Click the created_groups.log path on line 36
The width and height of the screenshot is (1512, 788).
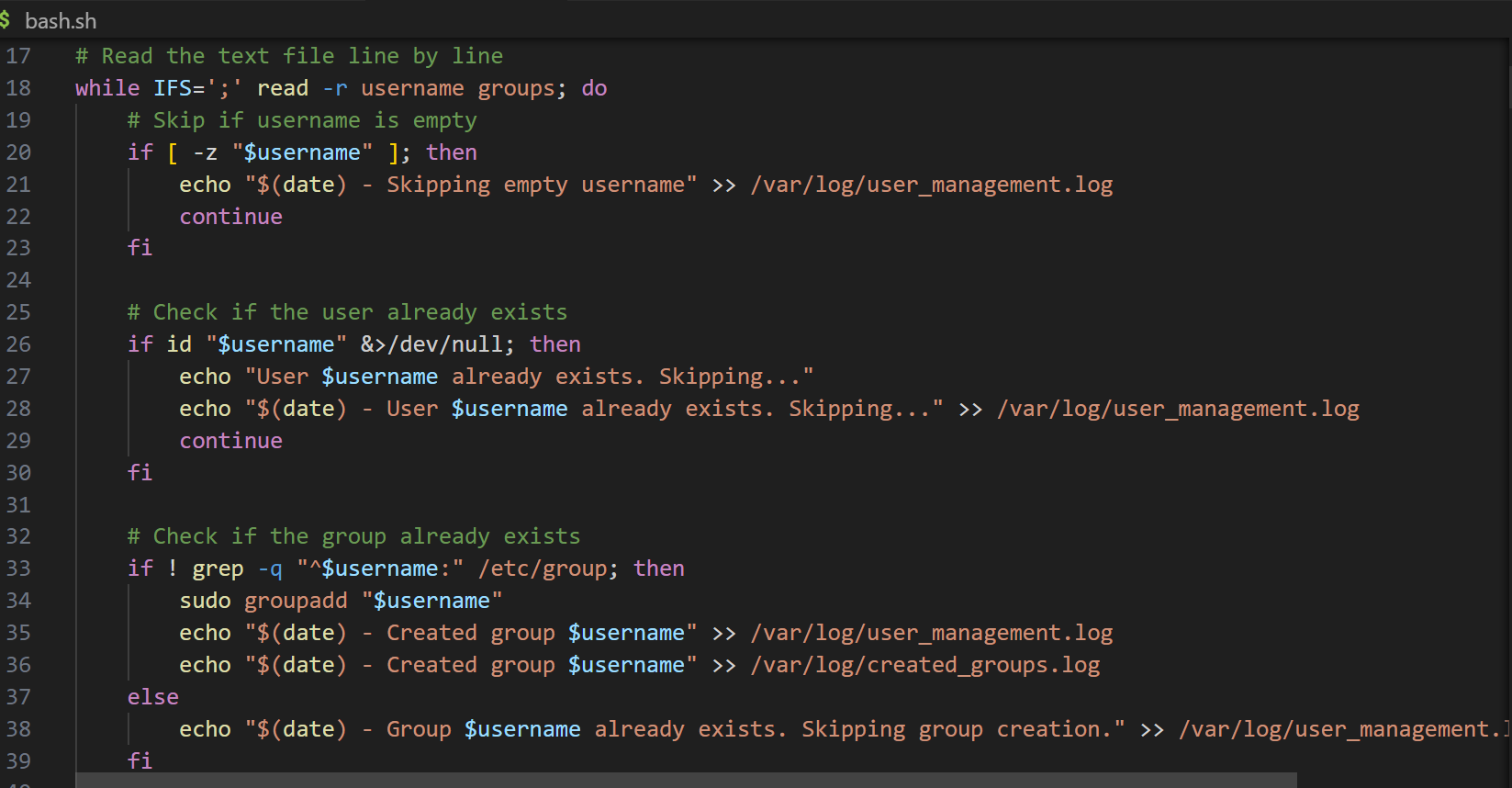point(925,665)
